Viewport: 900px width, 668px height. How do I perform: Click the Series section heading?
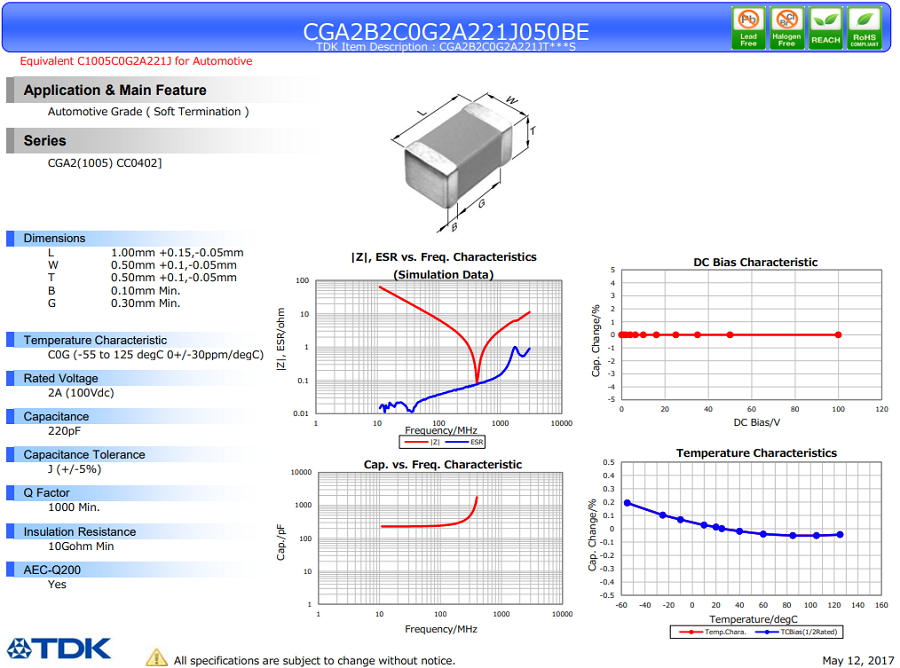tap(45, 141)
